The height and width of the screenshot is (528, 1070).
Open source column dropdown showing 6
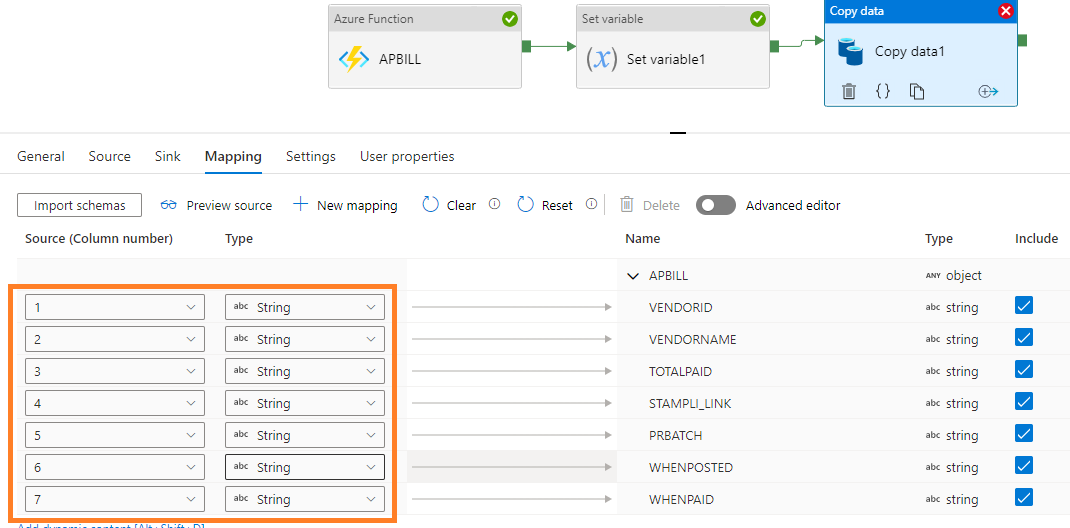pyautogui.click(x=115, y=467)
